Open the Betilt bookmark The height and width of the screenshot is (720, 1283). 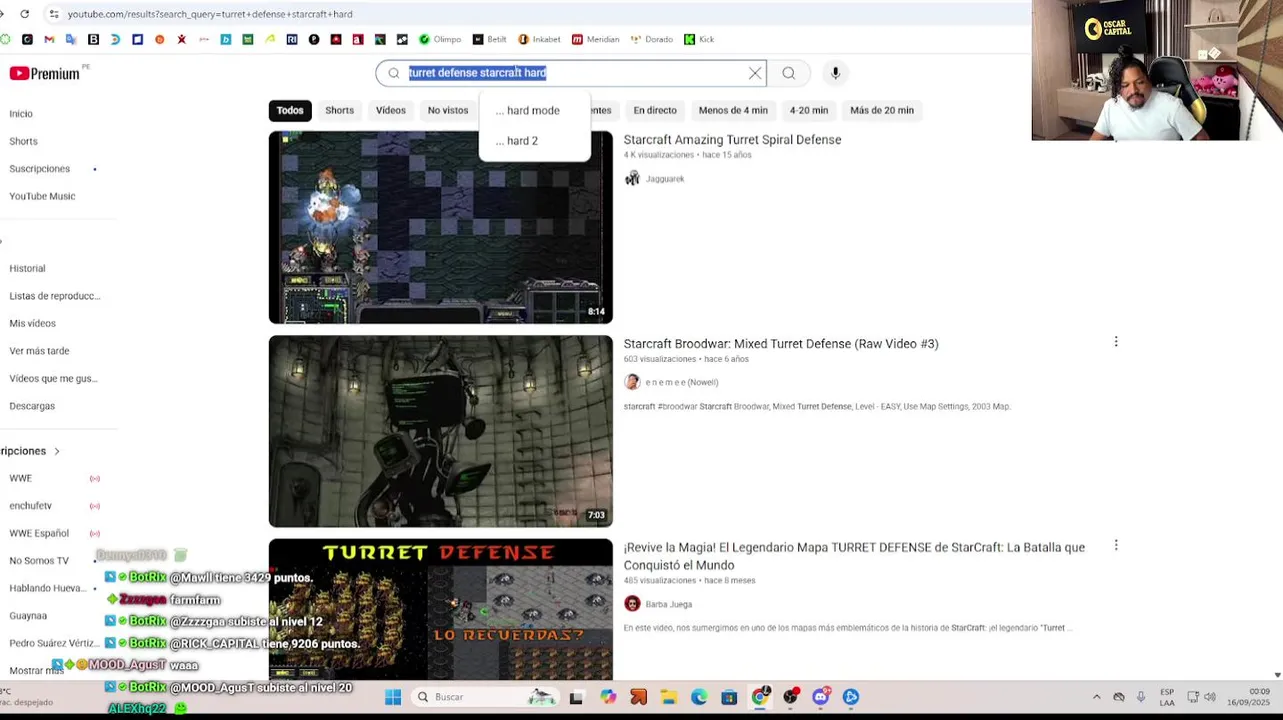[x=490, y=39]
